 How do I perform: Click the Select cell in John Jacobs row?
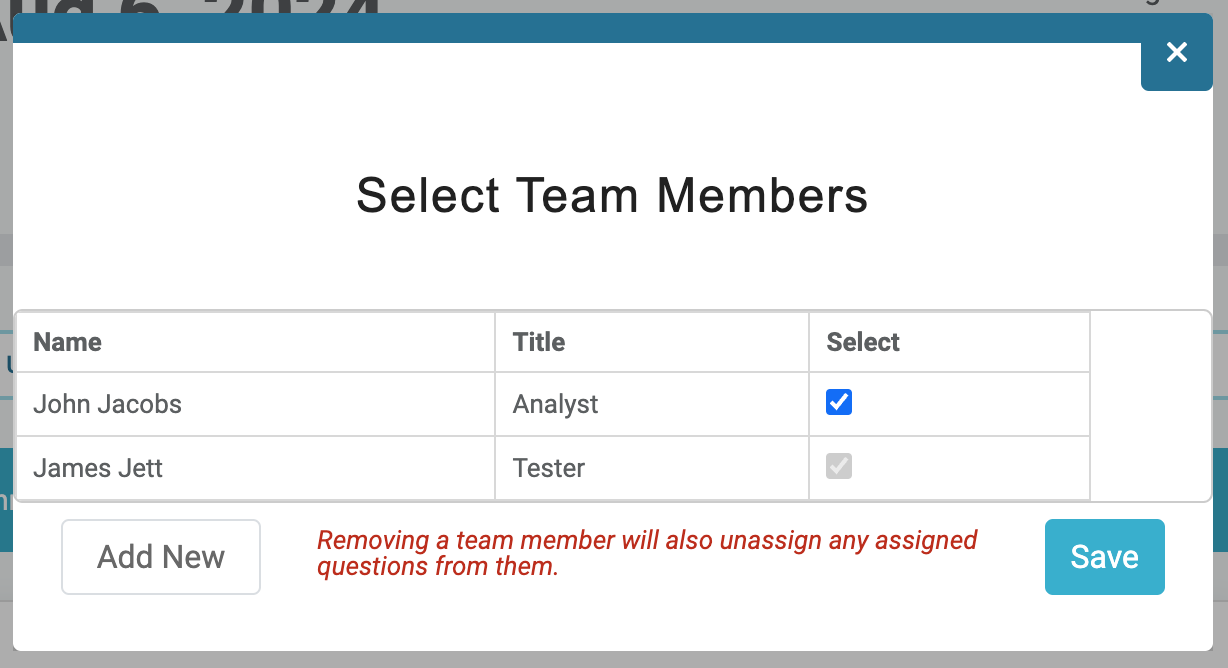pyautogui.click(x=949, y=404)
